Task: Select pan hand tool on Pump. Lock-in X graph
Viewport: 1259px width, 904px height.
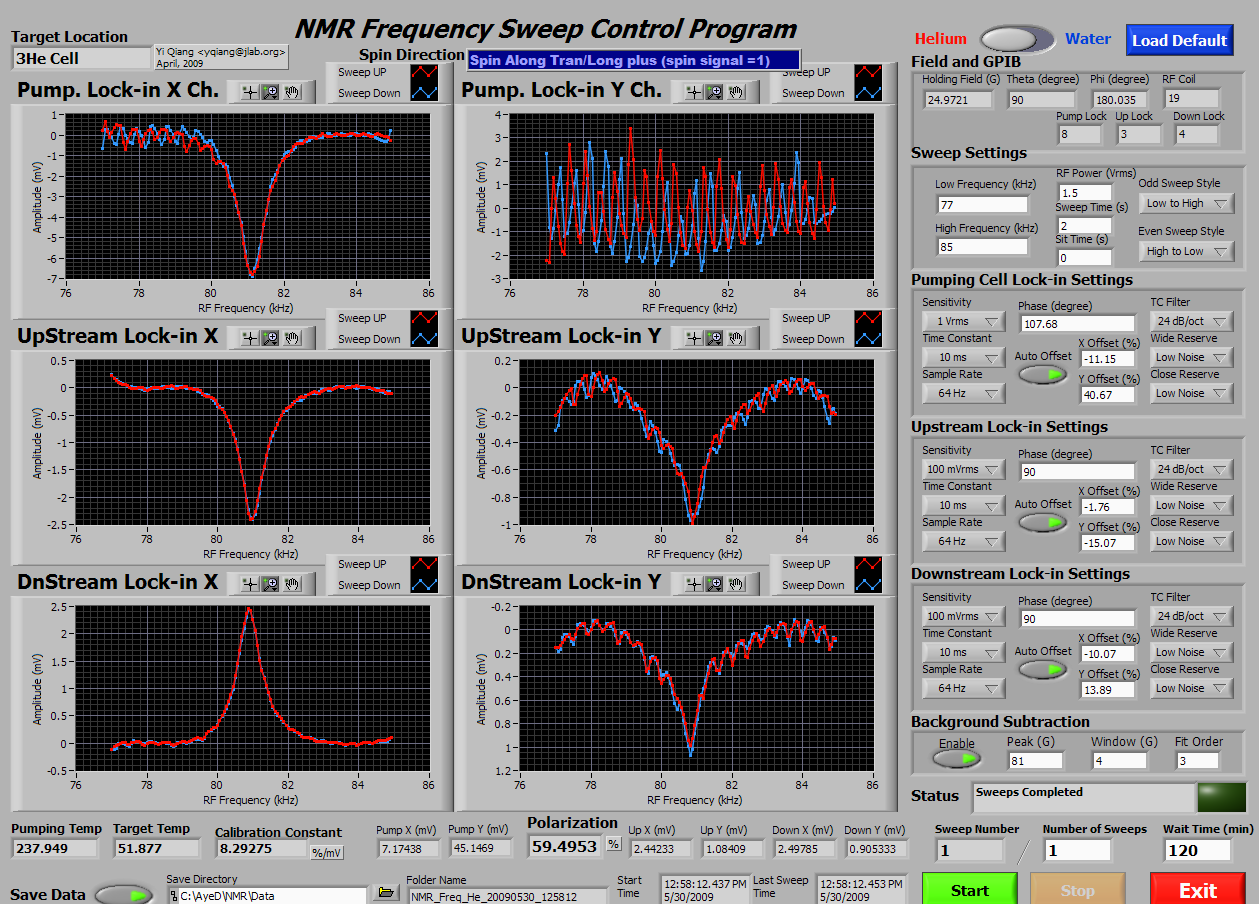Action: click(292, 92)
